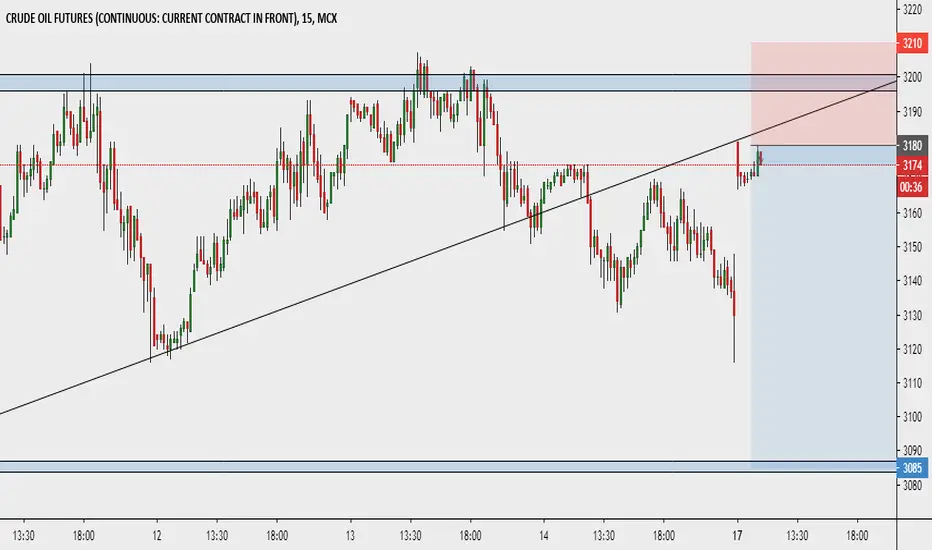
Task: Select the blue profit zone of short position
Action: point(823,309)
